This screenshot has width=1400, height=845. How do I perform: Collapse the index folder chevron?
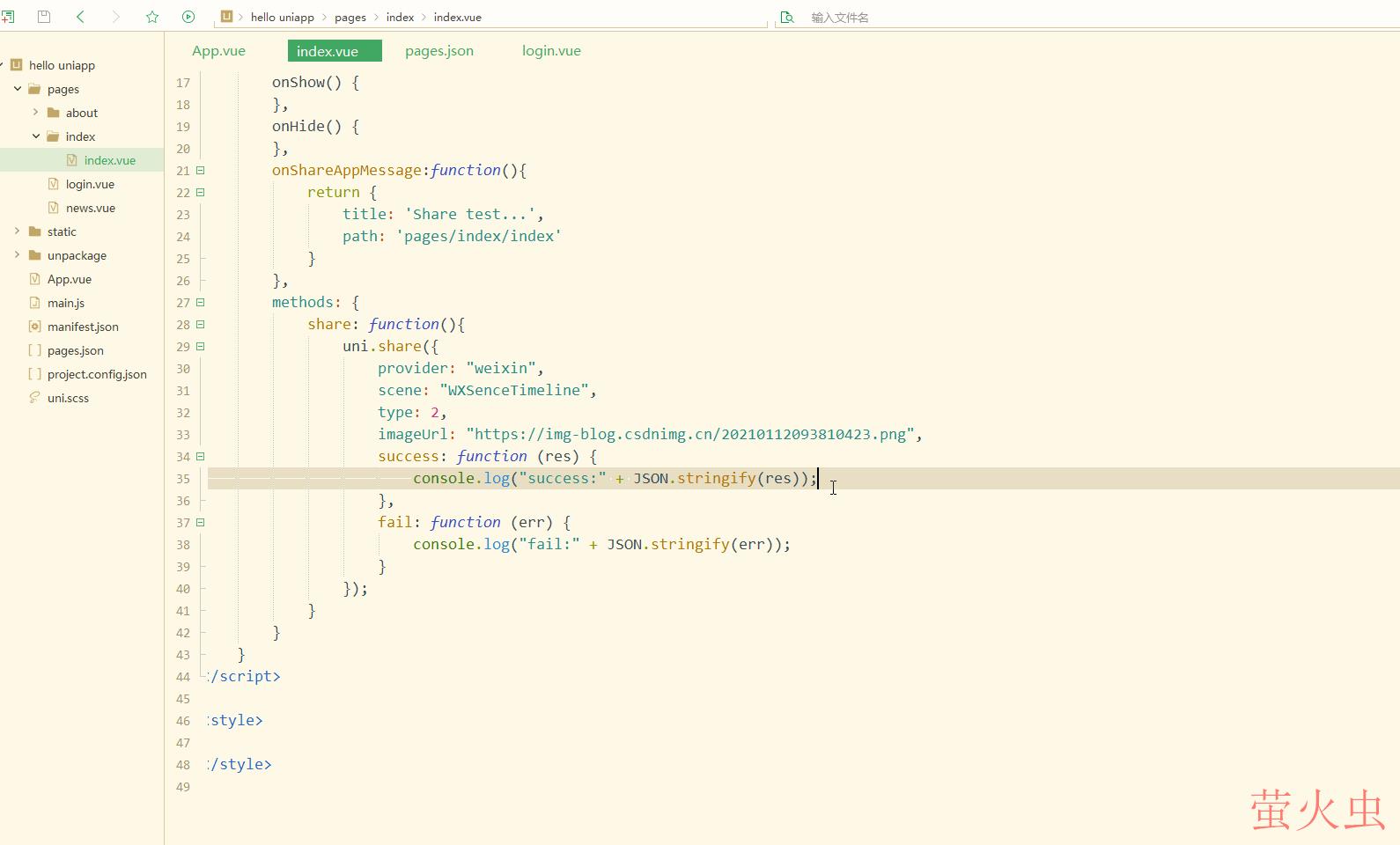pos(36,136)
